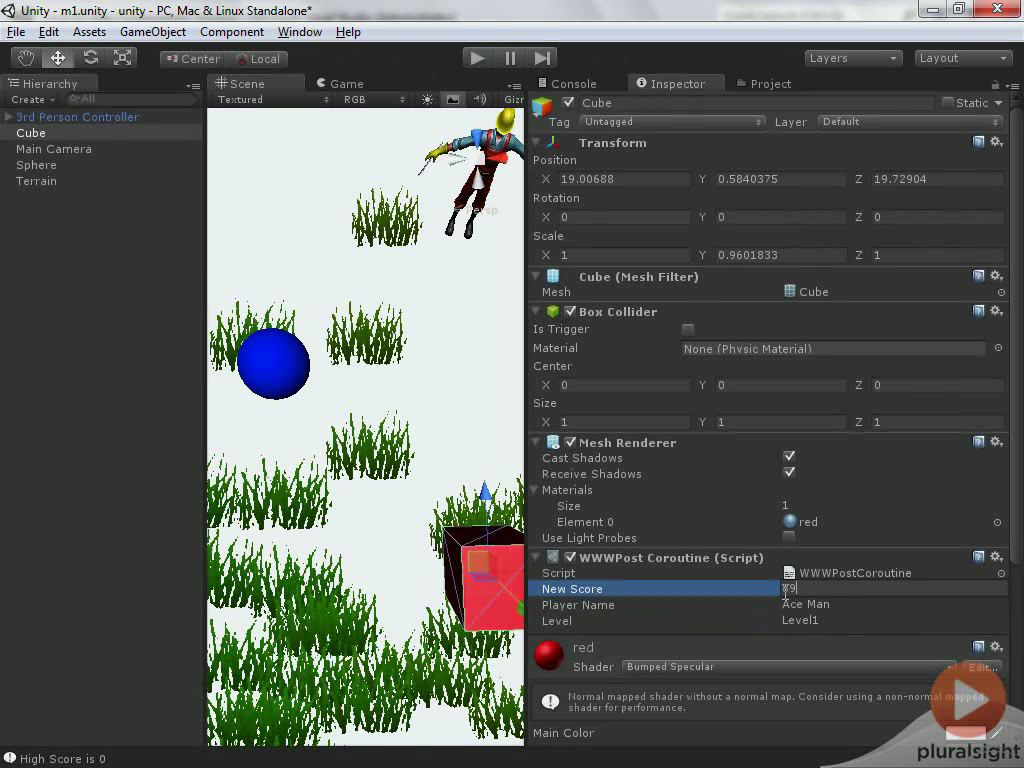This screenshot has height=768, width=1024.
Task: Open the GameObject menu
Action: 150,31
